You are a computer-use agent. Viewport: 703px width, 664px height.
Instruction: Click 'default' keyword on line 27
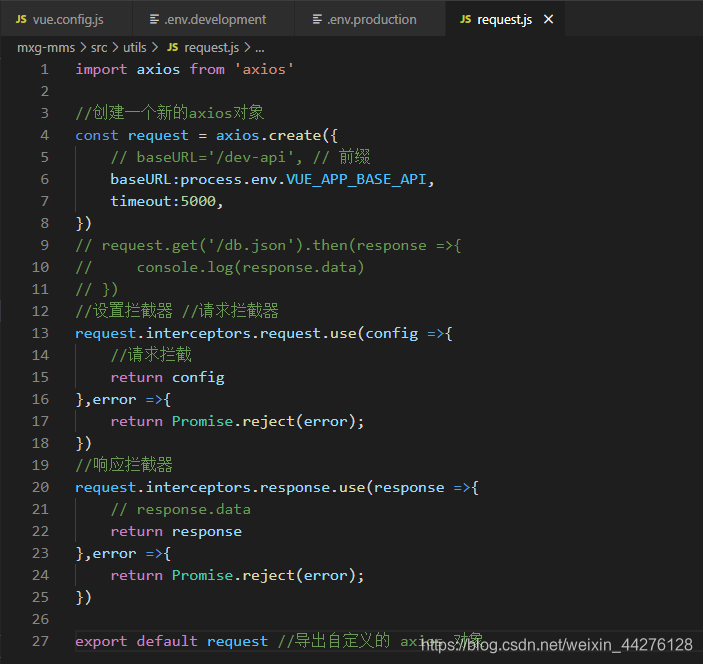[x=167, y=642]
